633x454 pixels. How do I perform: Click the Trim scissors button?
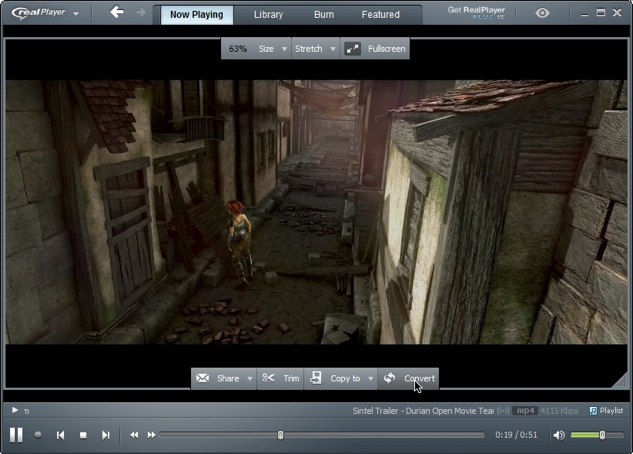pos(280,379)
